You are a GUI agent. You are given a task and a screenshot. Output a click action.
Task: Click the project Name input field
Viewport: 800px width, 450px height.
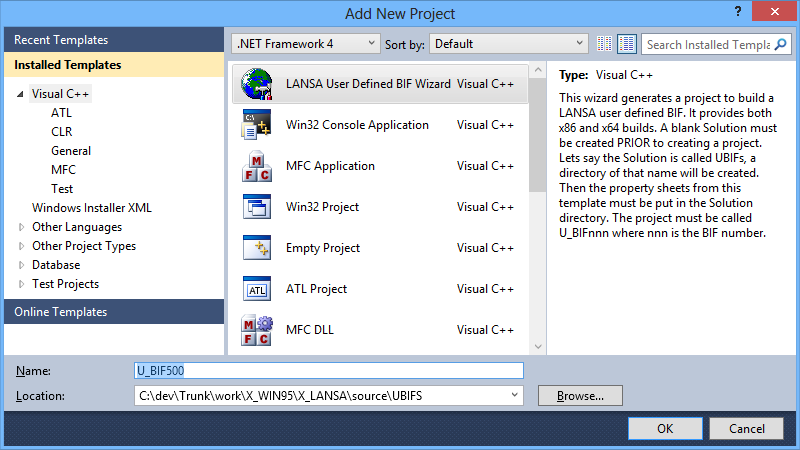pos(328,371)
